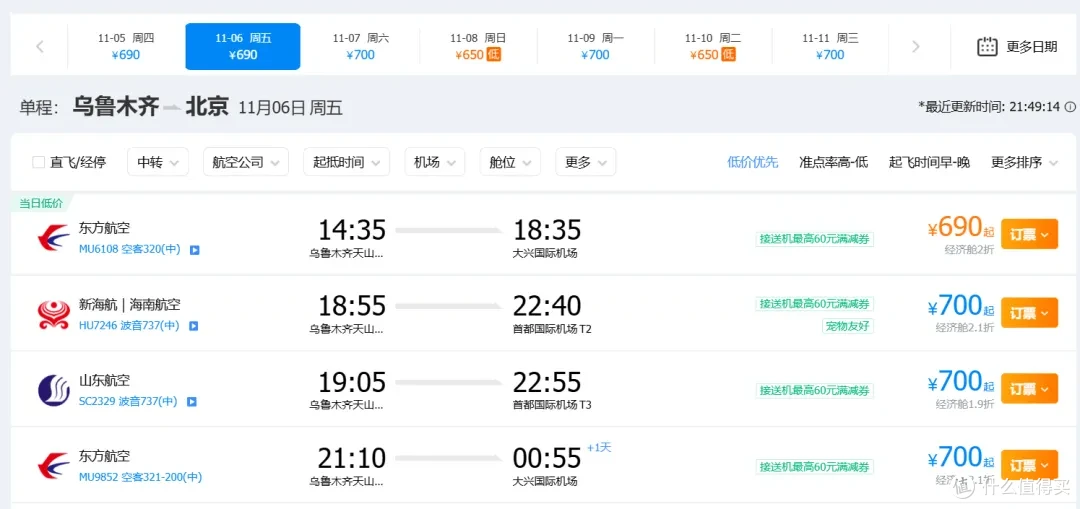Open the 起抵时间 filter dropdown

(346, 162)
